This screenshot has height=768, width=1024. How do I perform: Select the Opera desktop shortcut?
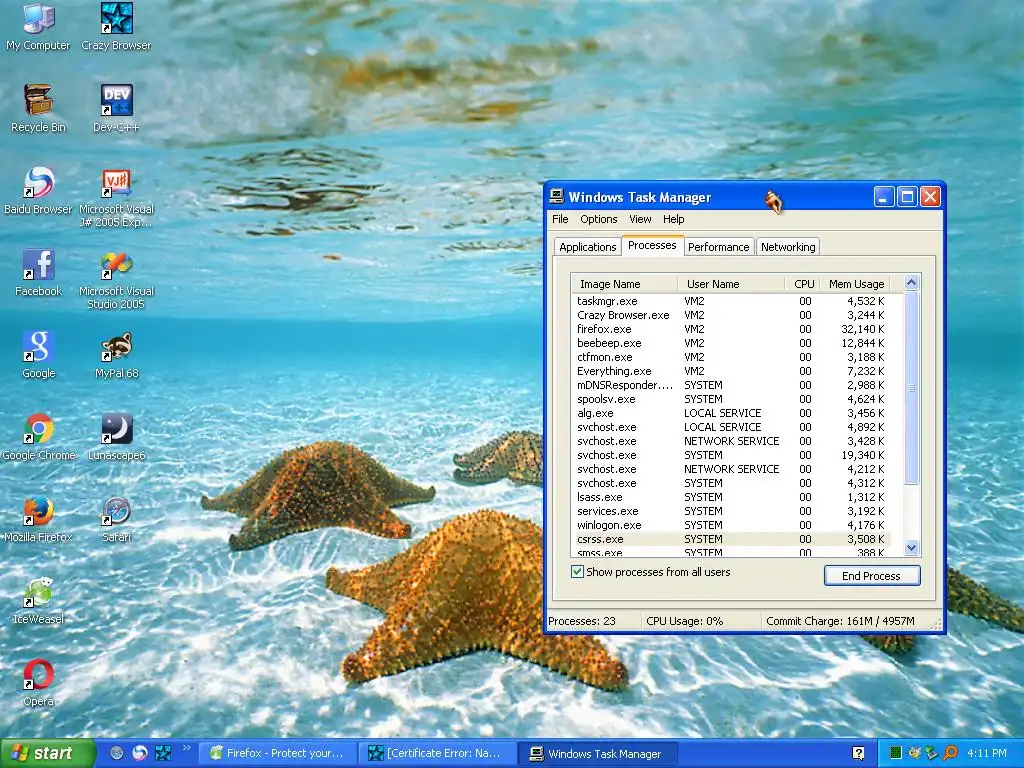tap(38, 682)
